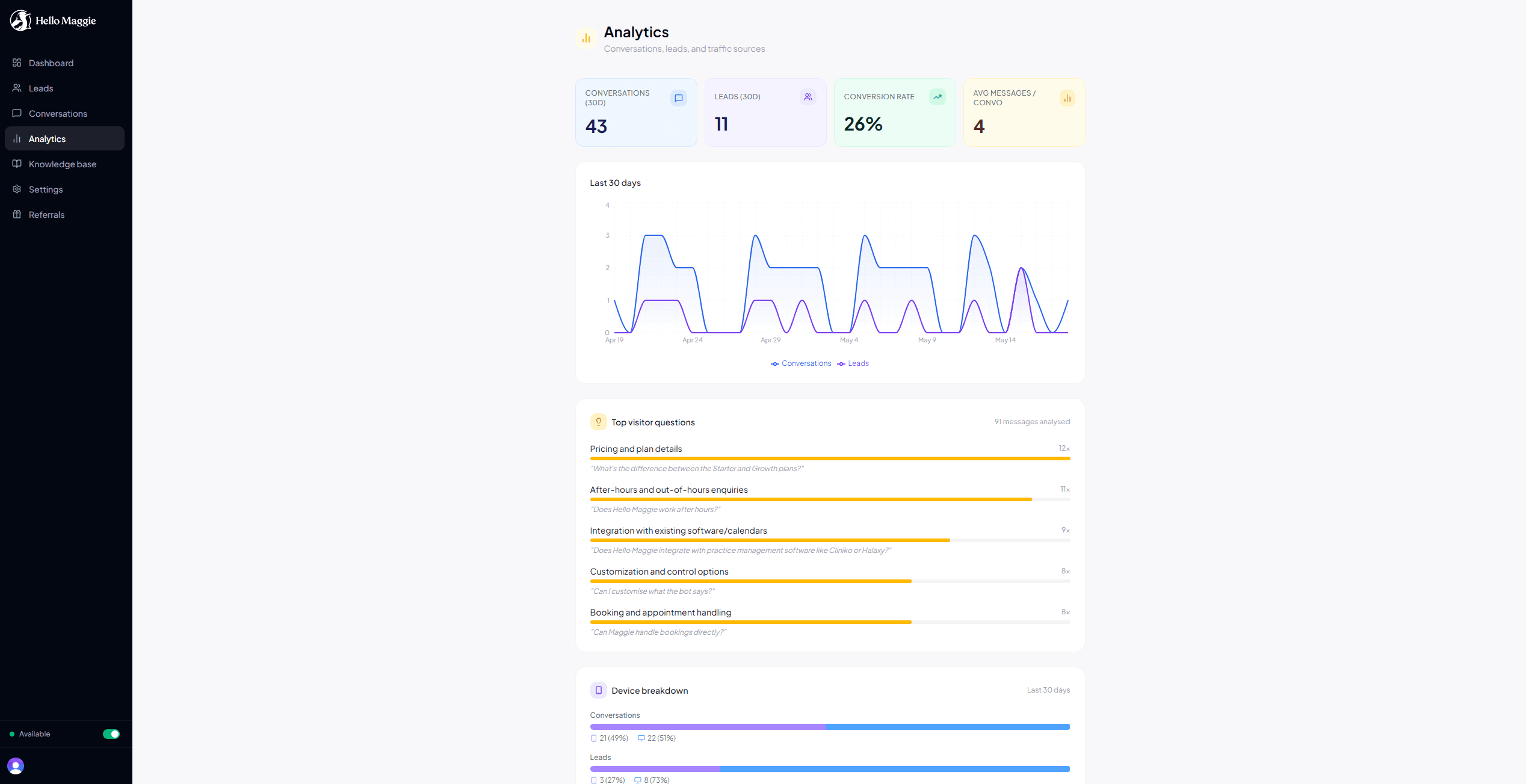Screen dimensions: 1526x784
Task: Click the users icon on Leads (30D) card
Action: (x=808, y=97)
